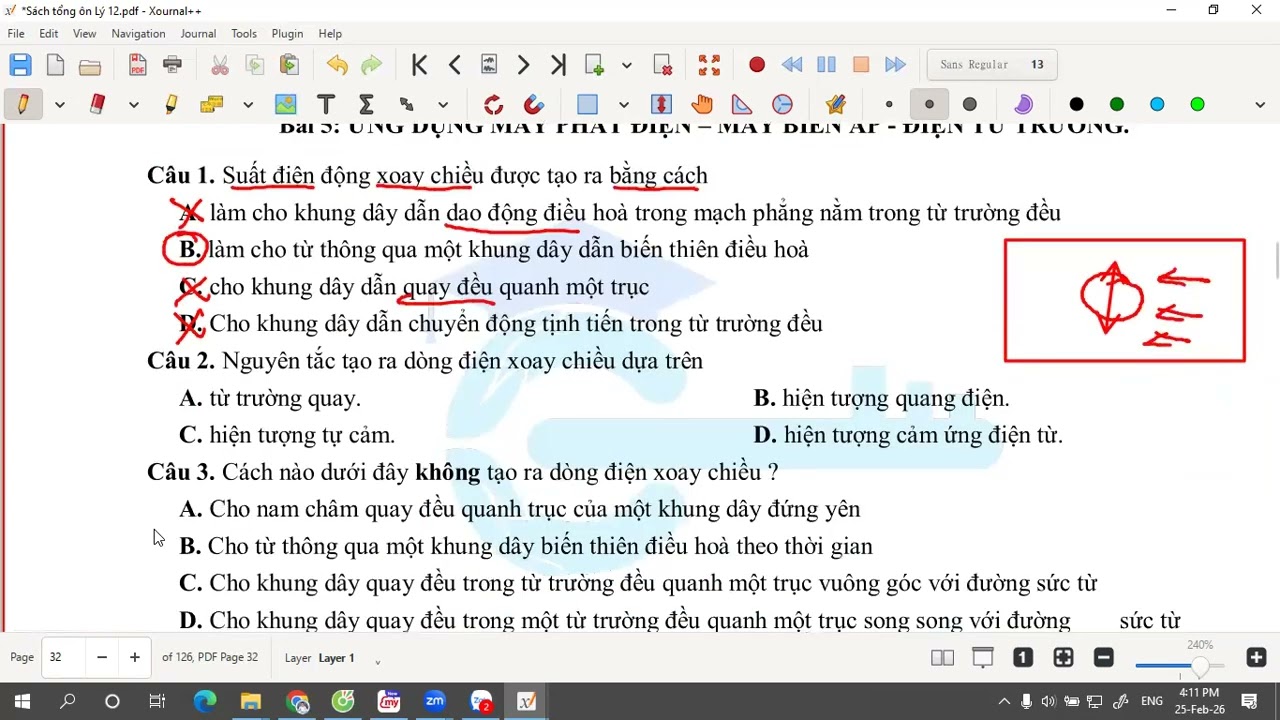The height and width of the screenshot is (720, 1280).
Task: Stop the audio playback
Action: [x=861, y=65]
